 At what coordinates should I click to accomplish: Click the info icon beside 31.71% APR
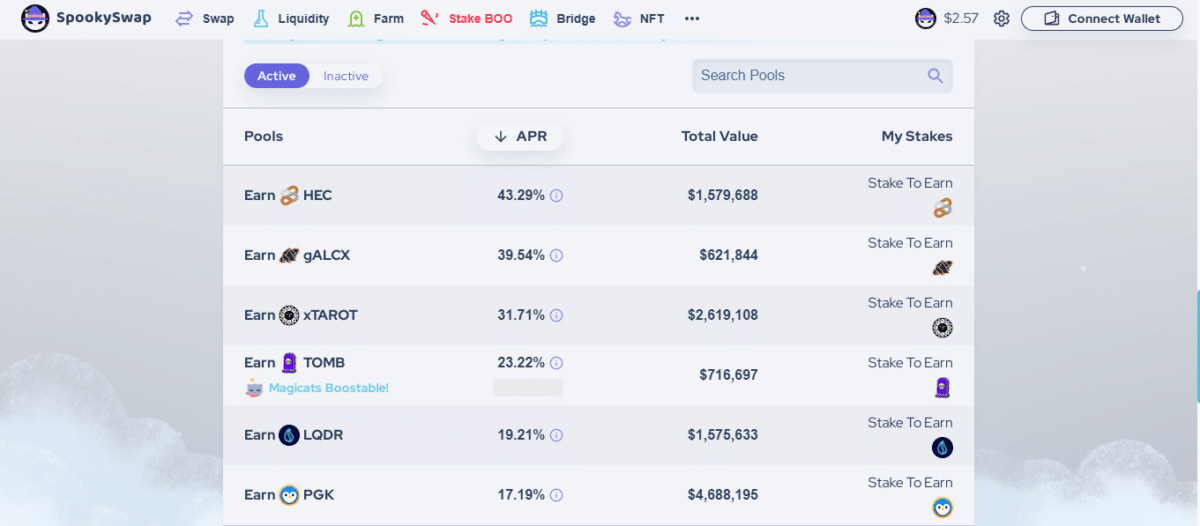[556, 316]
